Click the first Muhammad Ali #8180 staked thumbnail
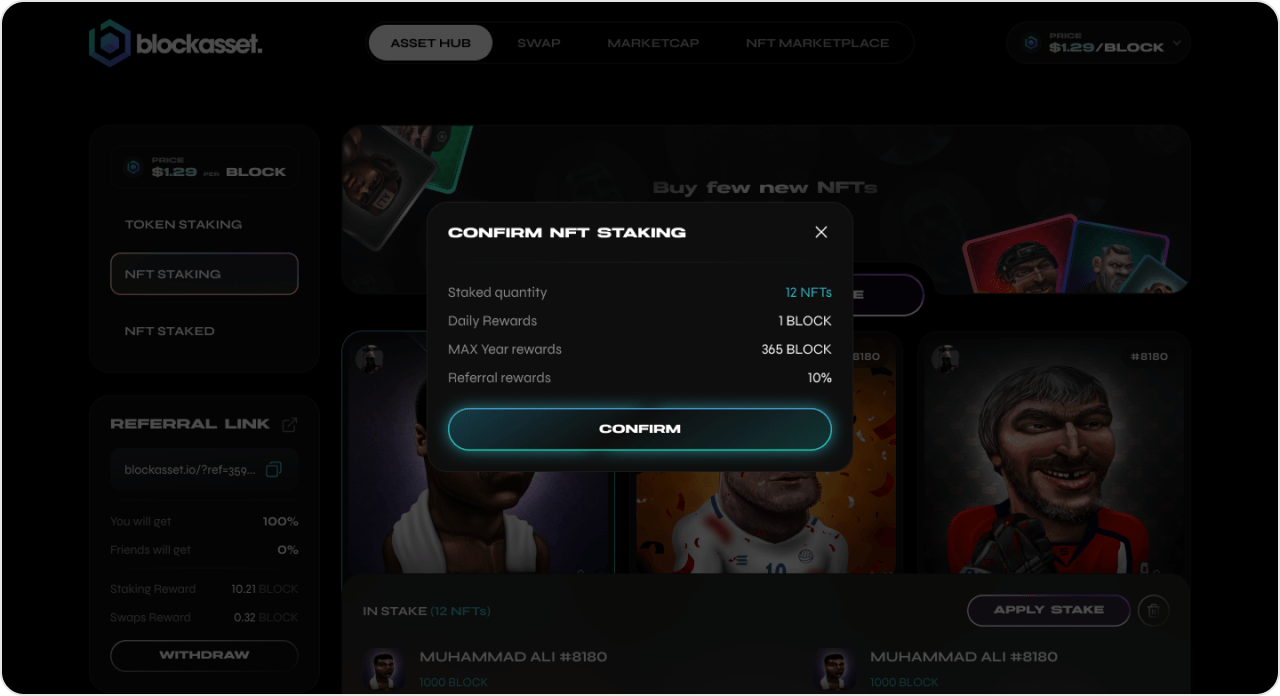 (384, 669)
